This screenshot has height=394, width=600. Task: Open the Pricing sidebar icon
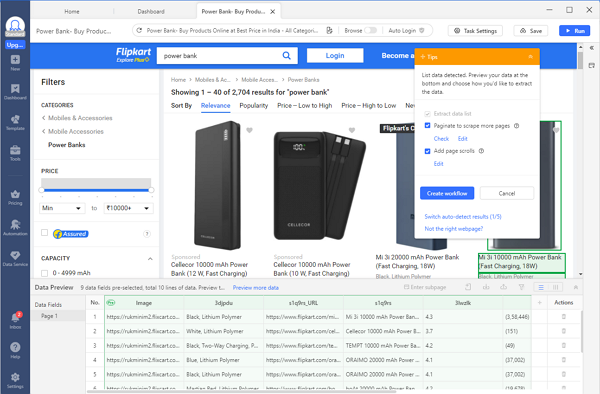(x=15, y=197)
